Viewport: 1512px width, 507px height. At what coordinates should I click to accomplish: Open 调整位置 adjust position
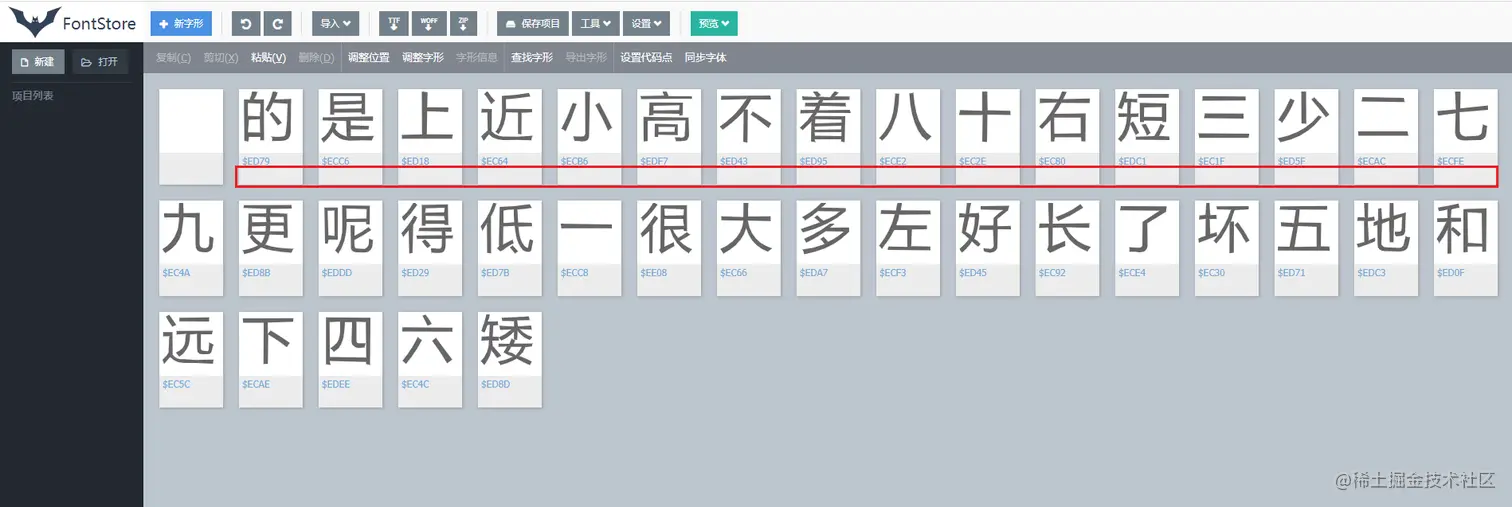369,58
